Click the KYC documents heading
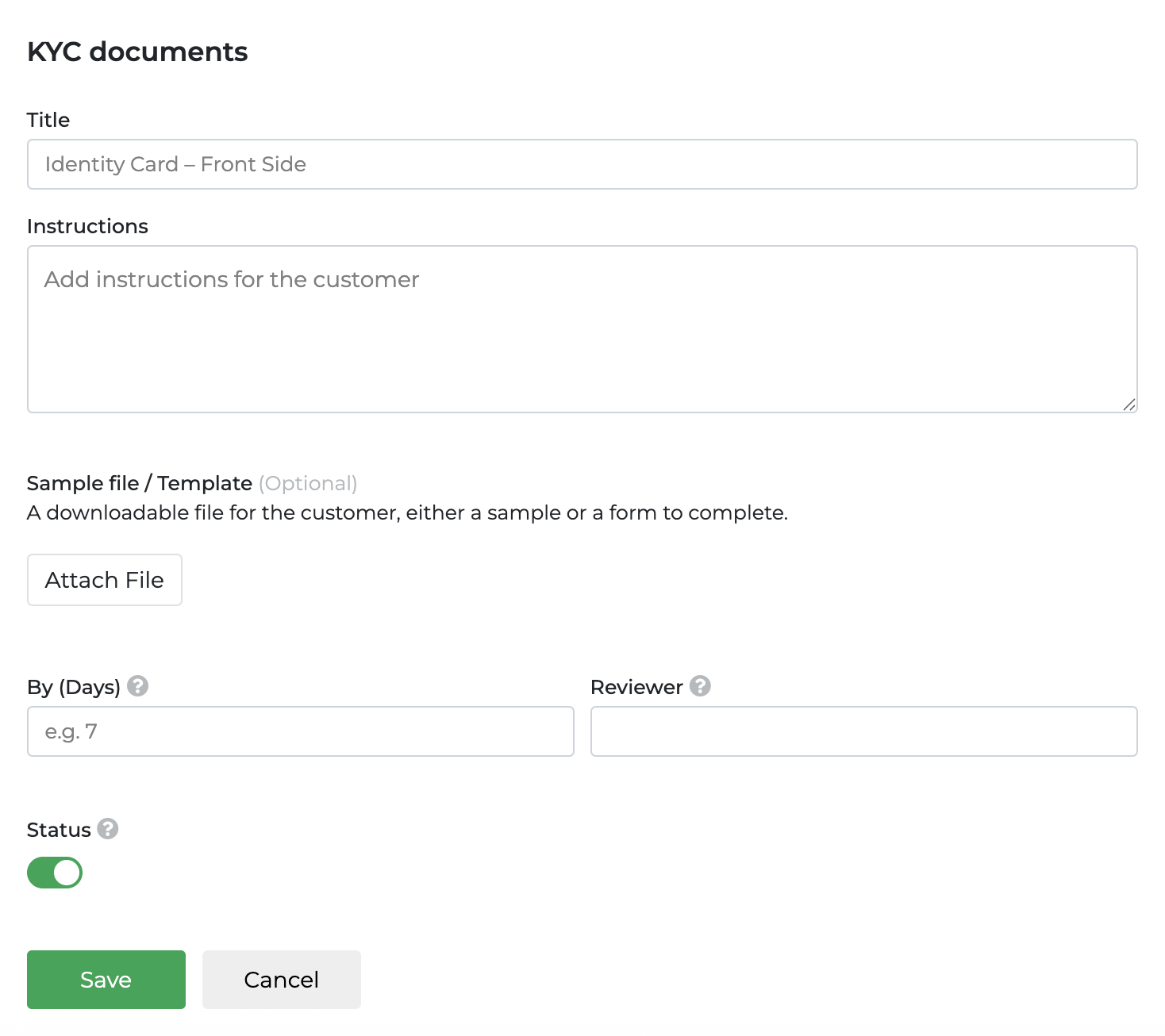Viewport: 1165px width, 1036px height. [137, 52]
